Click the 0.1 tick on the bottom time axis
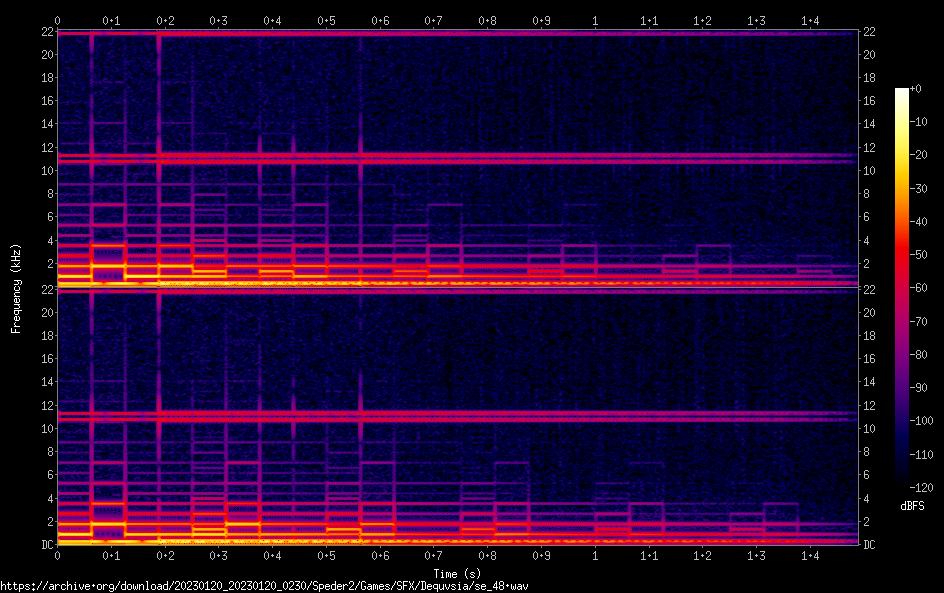944x593 pixels. point(111,555)
